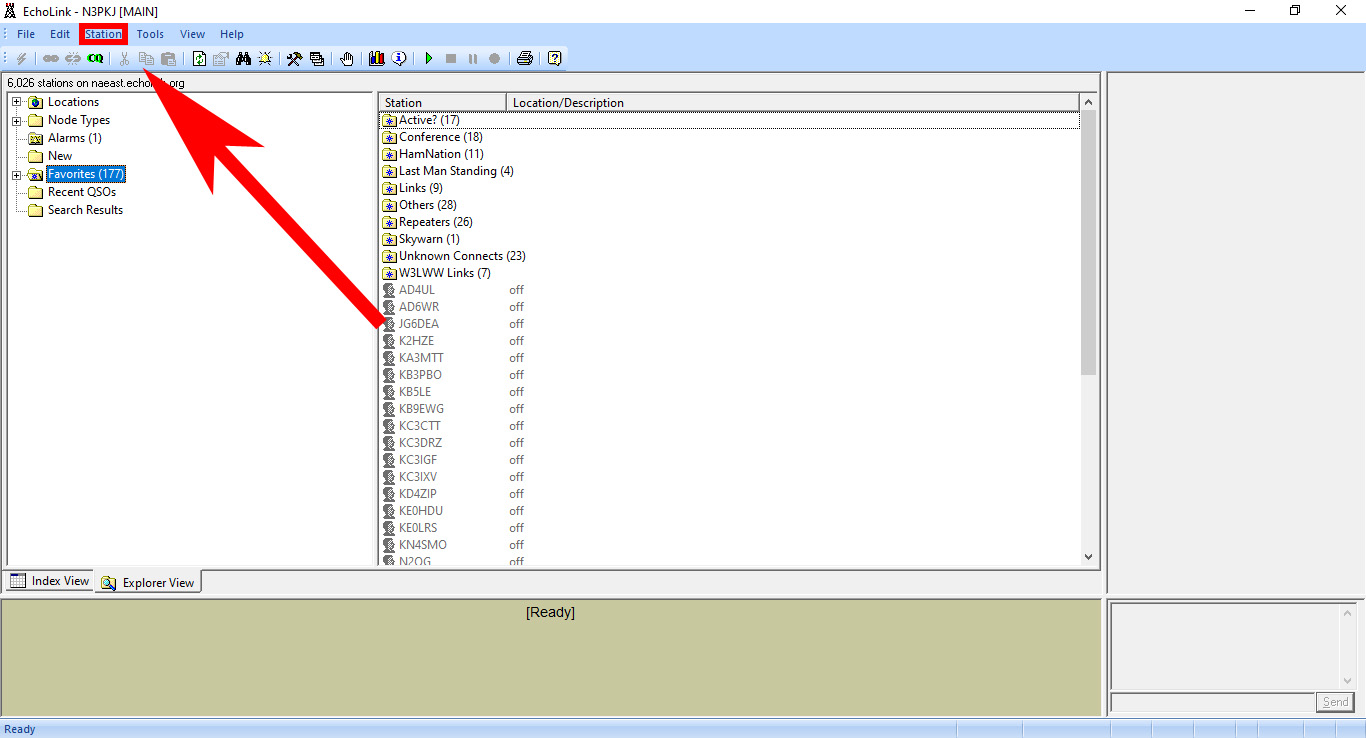Click the Help question mark icon
Image resolution: width=1366 pixels, height=738 pixels.
[x=555, y=59]
